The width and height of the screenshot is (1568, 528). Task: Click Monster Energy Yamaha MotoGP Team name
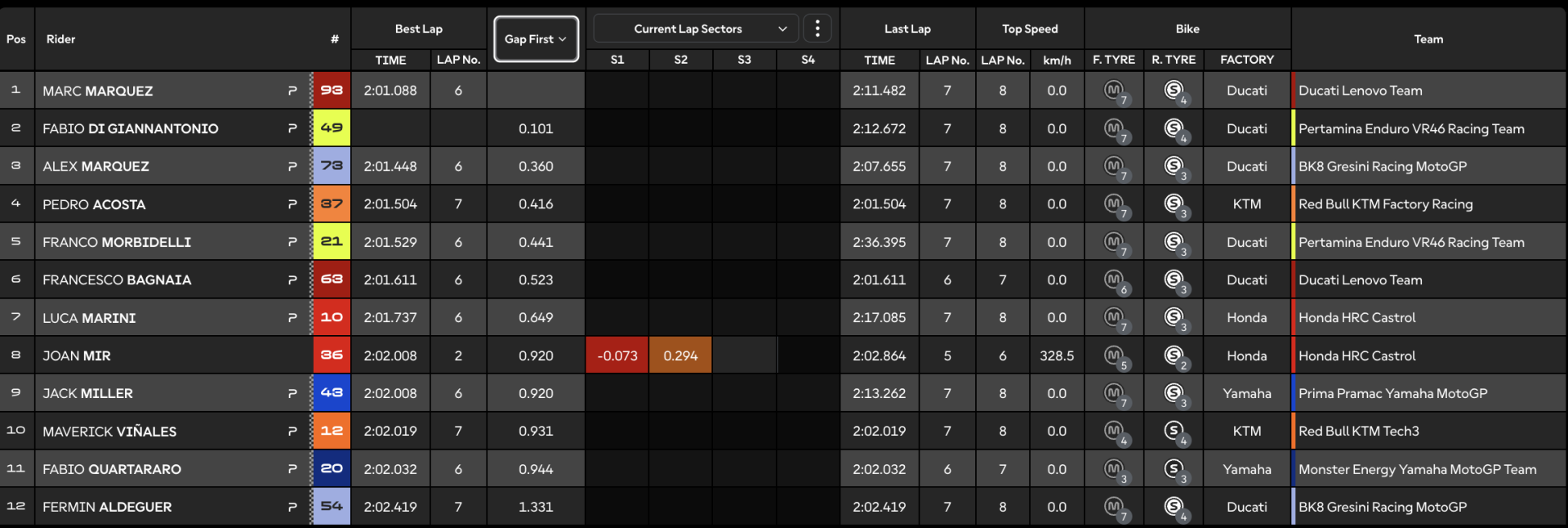(x=1417, y=469)
